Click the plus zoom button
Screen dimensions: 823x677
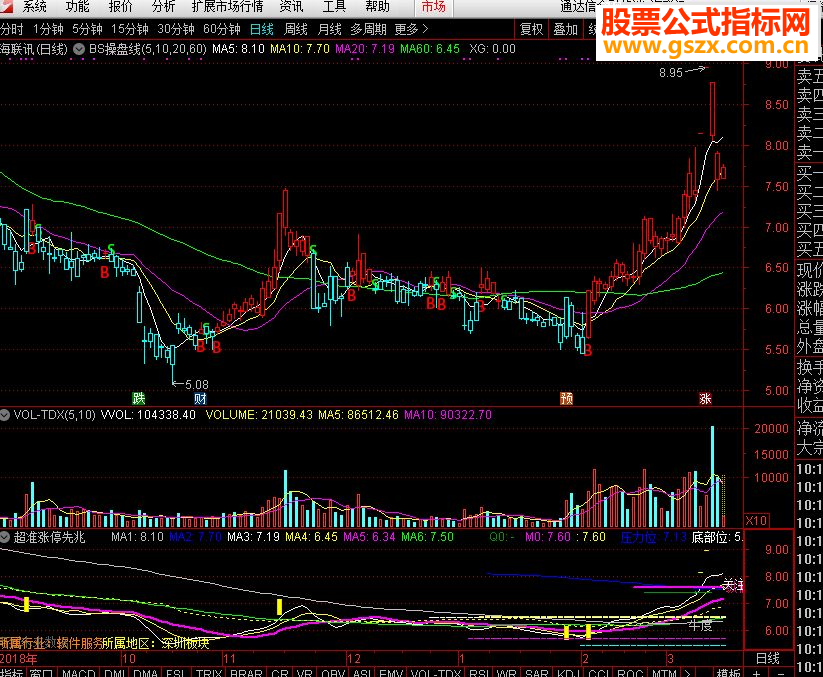click(x=756, y=673)
